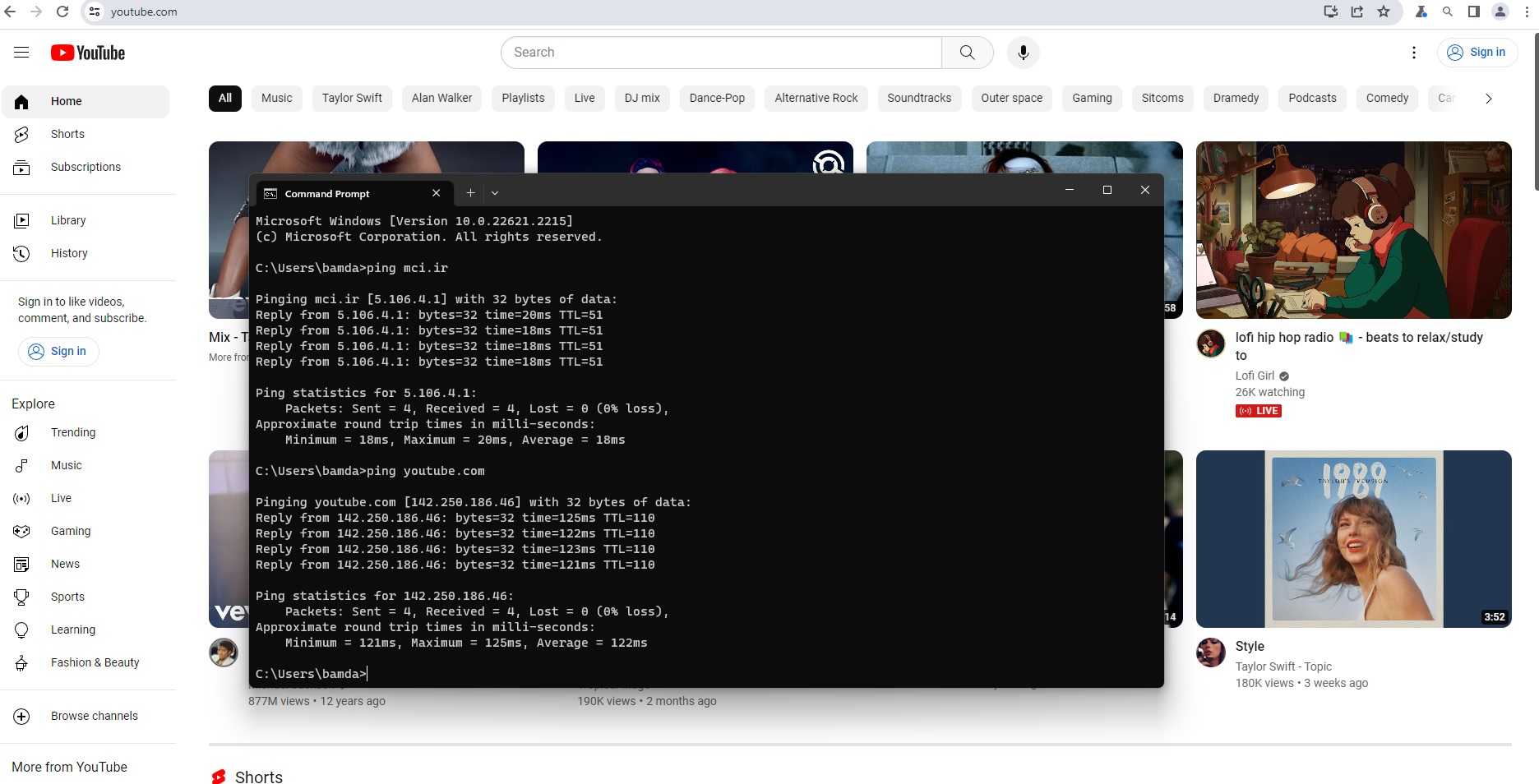Toggle the browser side panel
Image resolution: width=1539 pixels, height=784 pixels.
(1474, 12)
